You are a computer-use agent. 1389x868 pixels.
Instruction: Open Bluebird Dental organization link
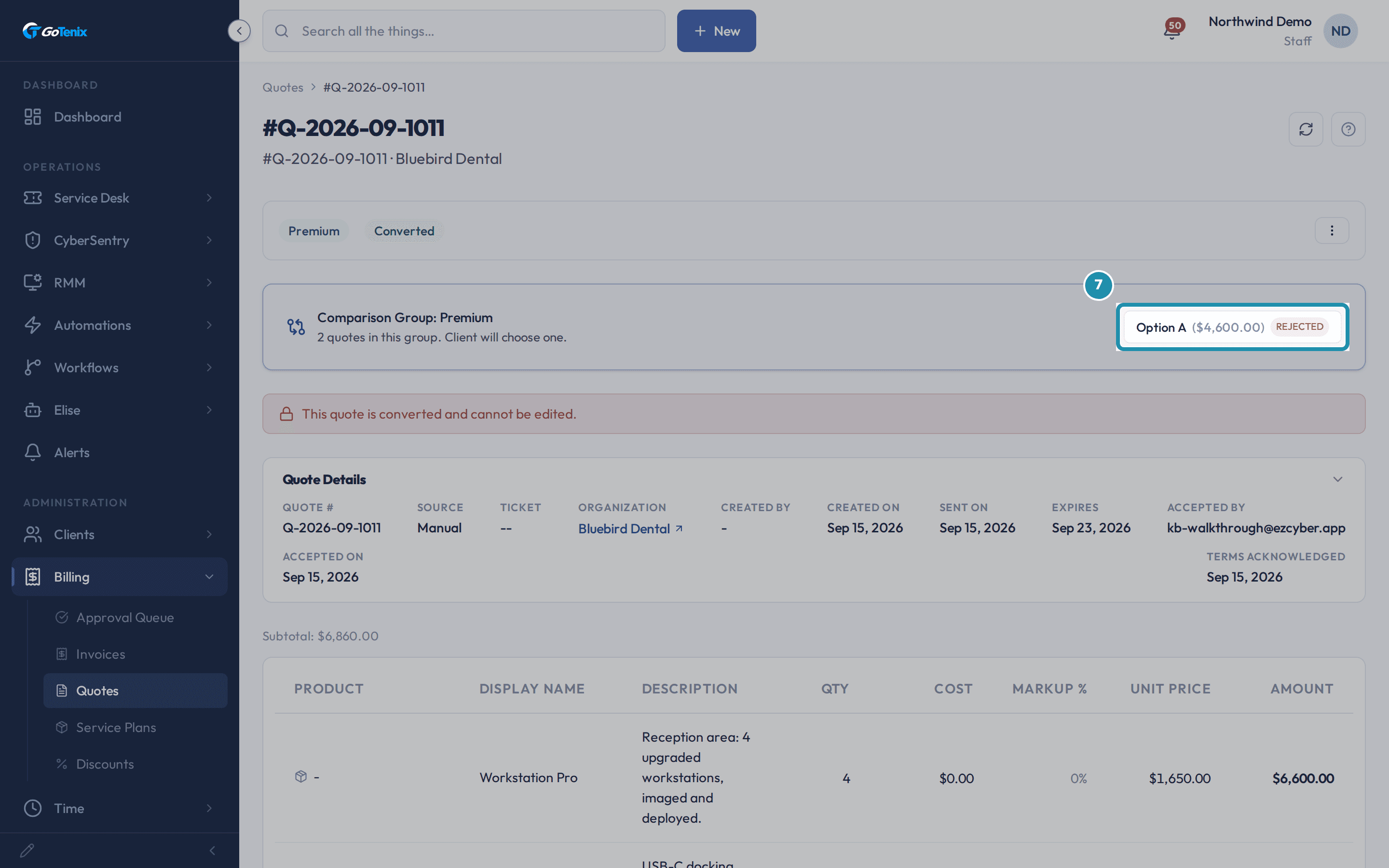(630, 529)
